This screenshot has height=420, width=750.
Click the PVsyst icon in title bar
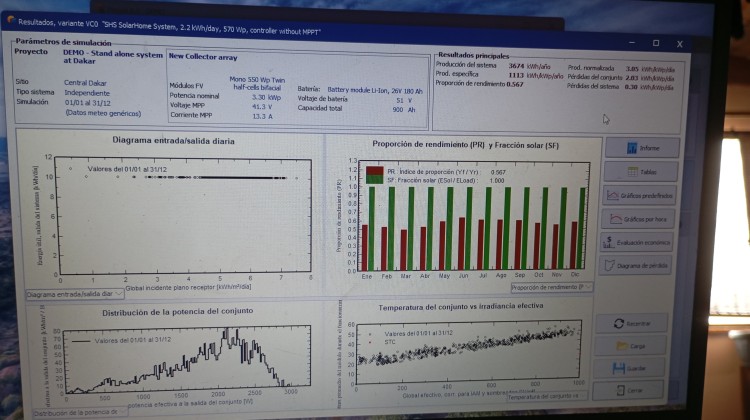click(11, 20)
